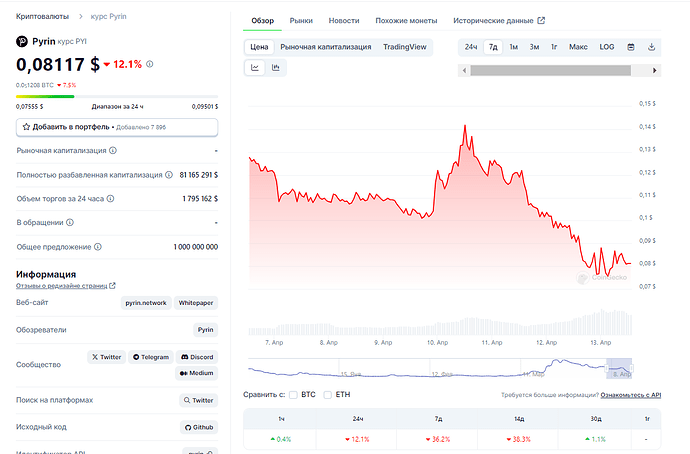Open Pyrin explorer link
690x454 pixels.
[205, 330]
